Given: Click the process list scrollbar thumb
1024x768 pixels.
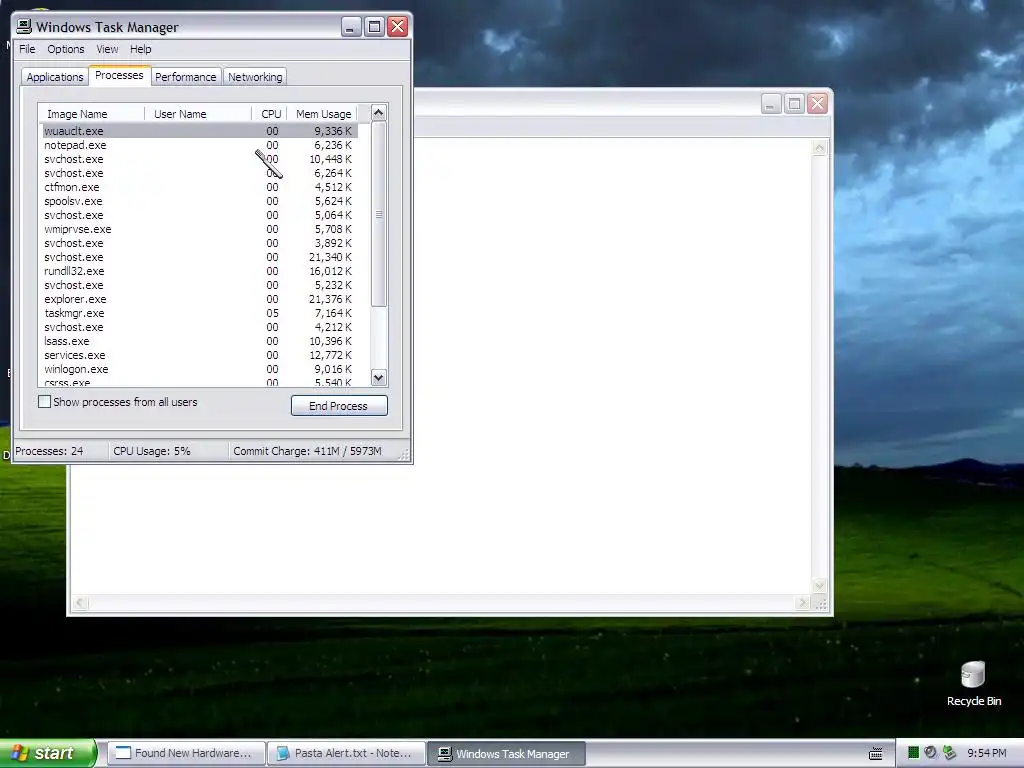Looking at the screenshot, I should [379, 214].
